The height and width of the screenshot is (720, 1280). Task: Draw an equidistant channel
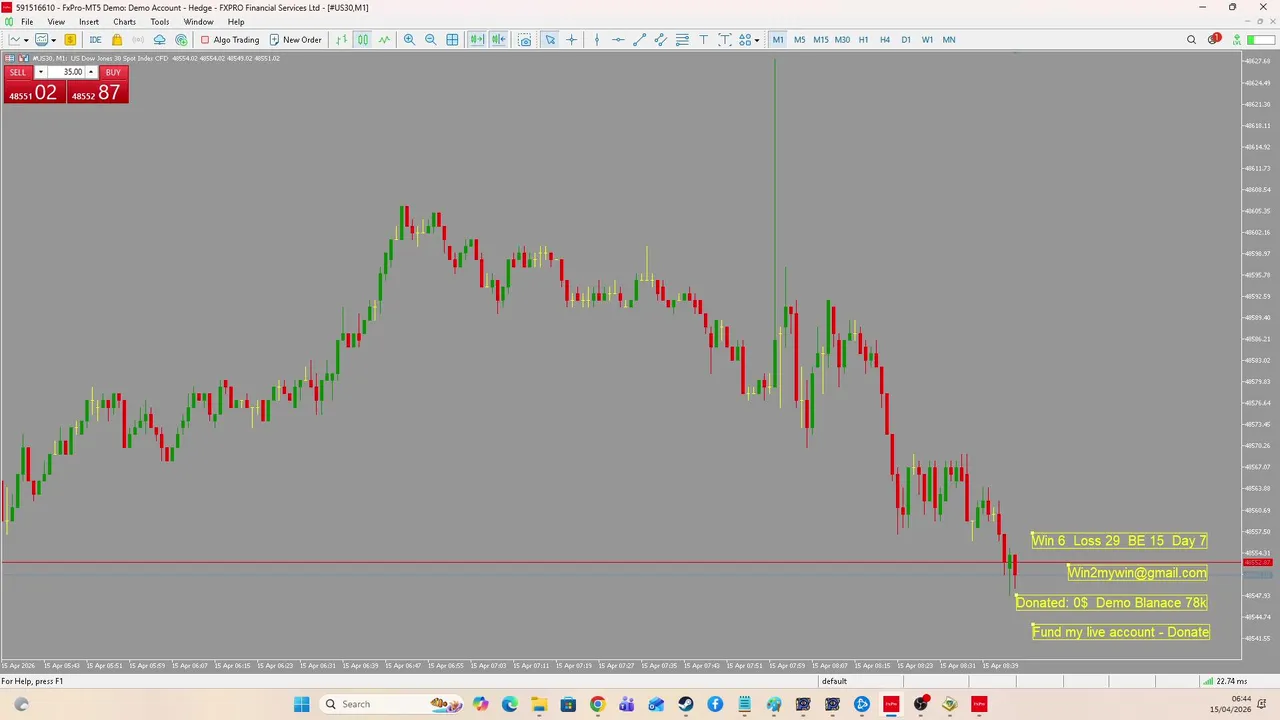tap(661, 40)
